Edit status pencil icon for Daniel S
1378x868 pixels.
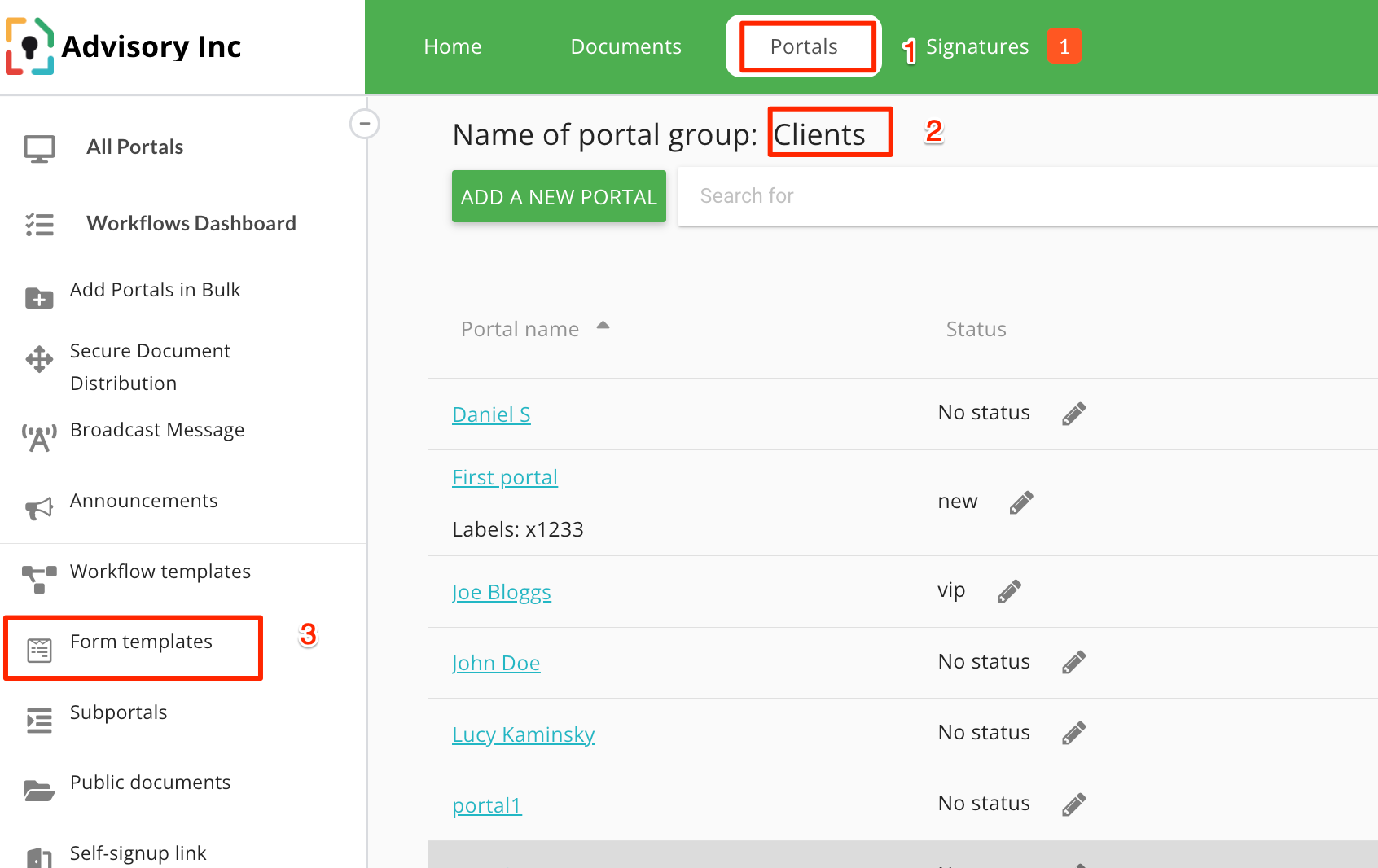click(1073, 414)
